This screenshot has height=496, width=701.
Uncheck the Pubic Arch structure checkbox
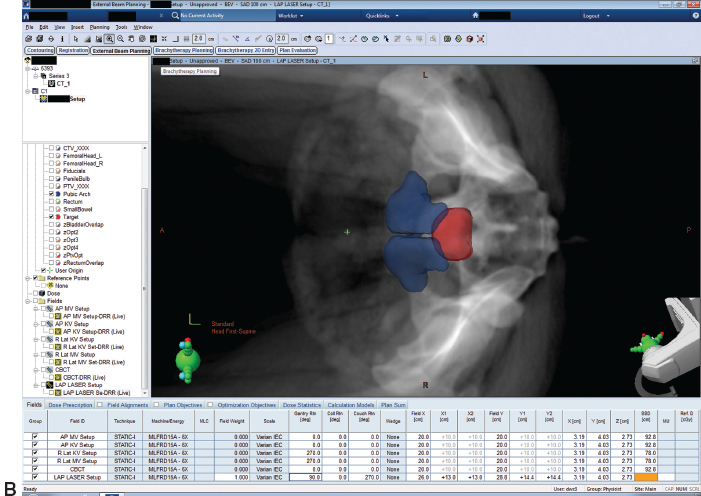(x=50, y=192)
